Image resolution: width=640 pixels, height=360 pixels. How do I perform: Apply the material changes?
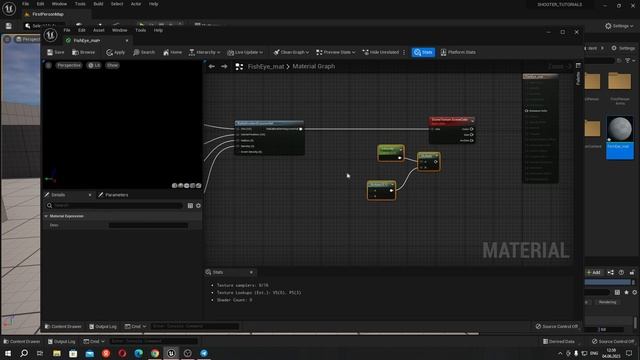(116, 52)
